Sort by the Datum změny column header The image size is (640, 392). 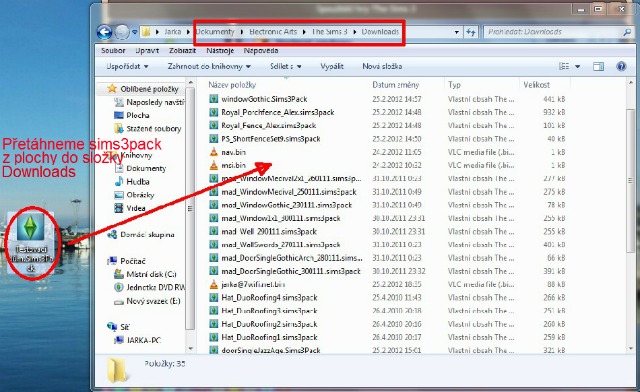click(x=396, y=85)
